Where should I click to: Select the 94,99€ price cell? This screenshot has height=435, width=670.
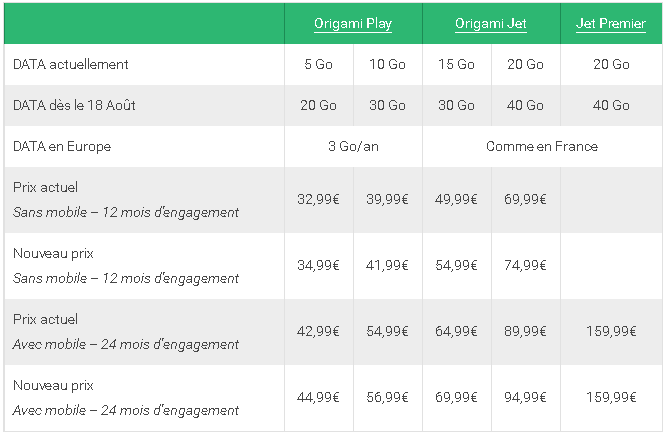click(525, 397)
